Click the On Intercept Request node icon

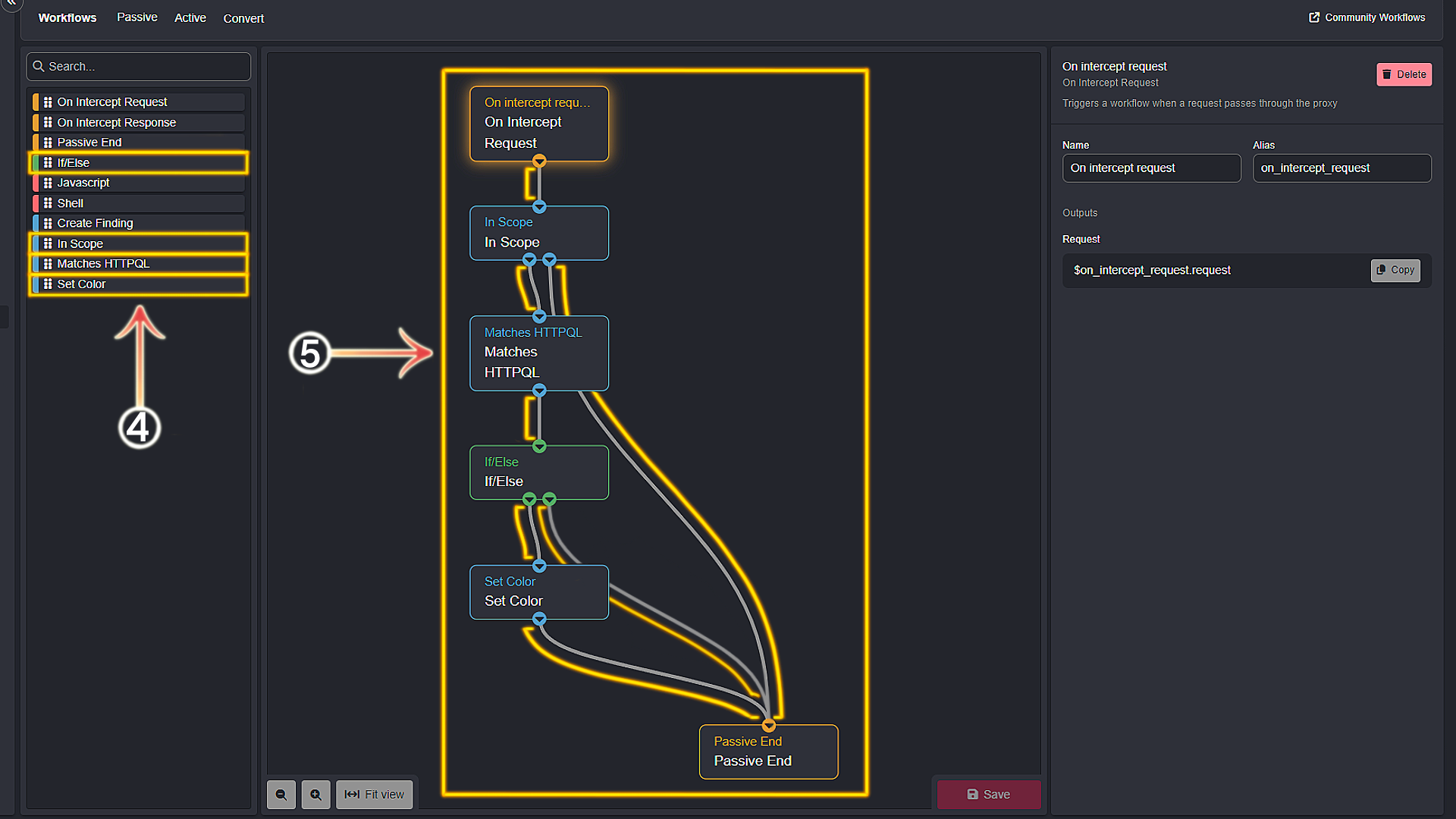(48, 101)
